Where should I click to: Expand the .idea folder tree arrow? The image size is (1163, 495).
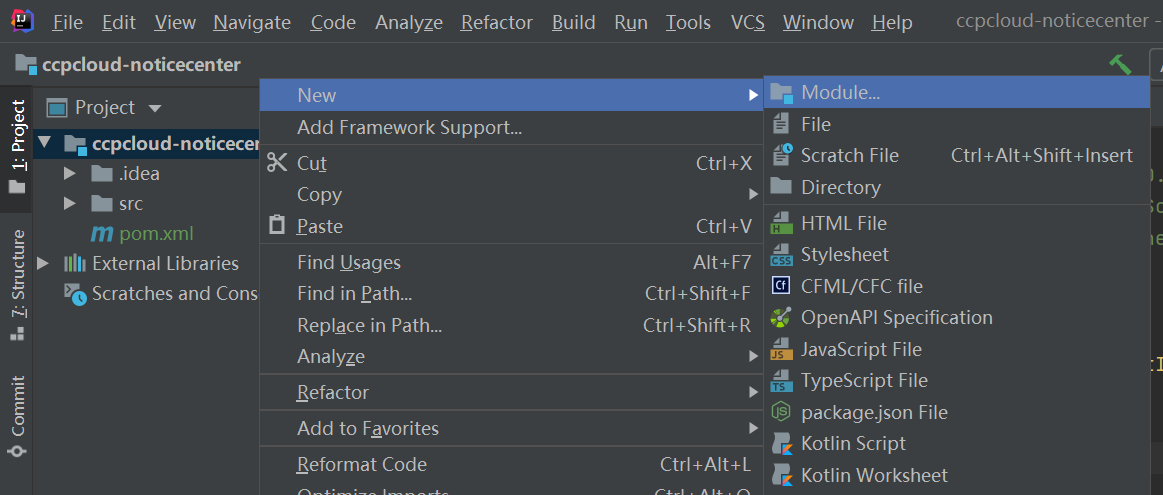tap(69, 173)
